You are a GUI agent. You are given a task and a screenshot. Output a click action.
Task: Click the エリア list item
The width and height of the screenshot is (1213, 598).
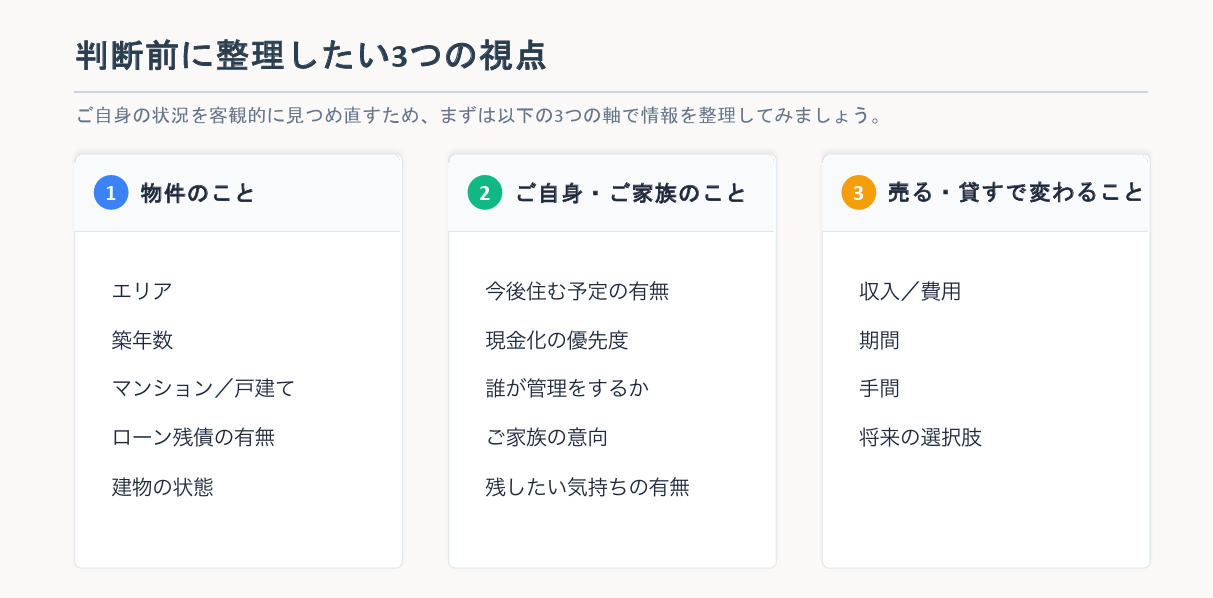coord(142,291)
